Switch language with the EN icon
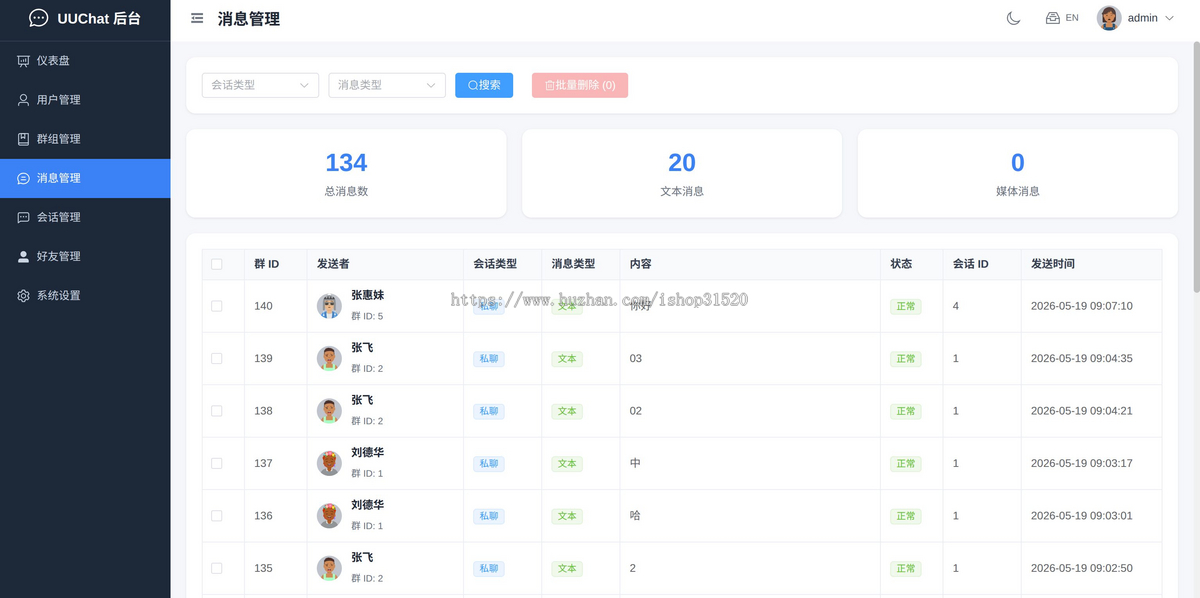 pyautogui.click(x=1062, y=18)
